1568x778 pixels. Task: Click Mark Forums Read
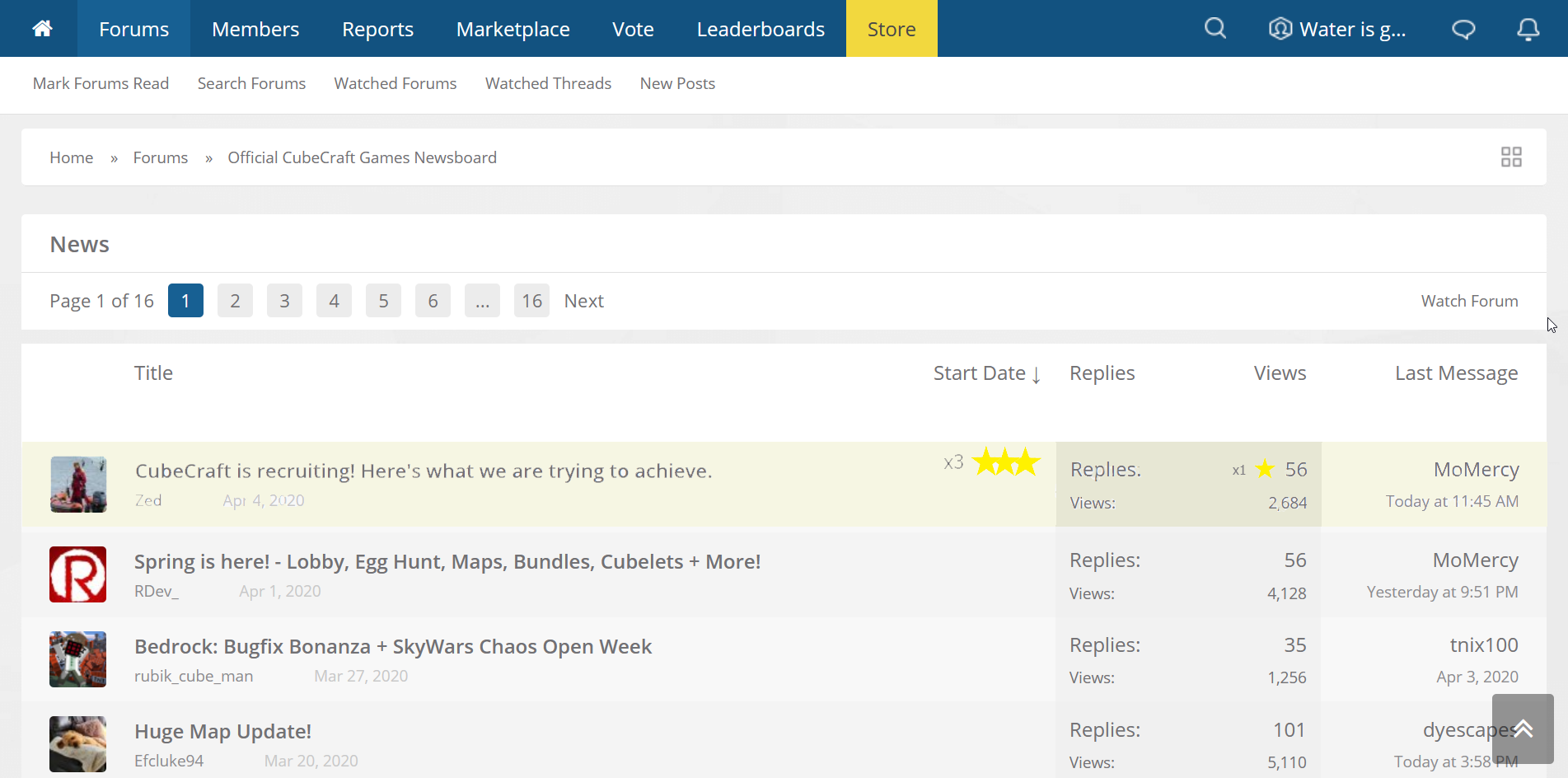pyautogui.click(x=101, y=83)
